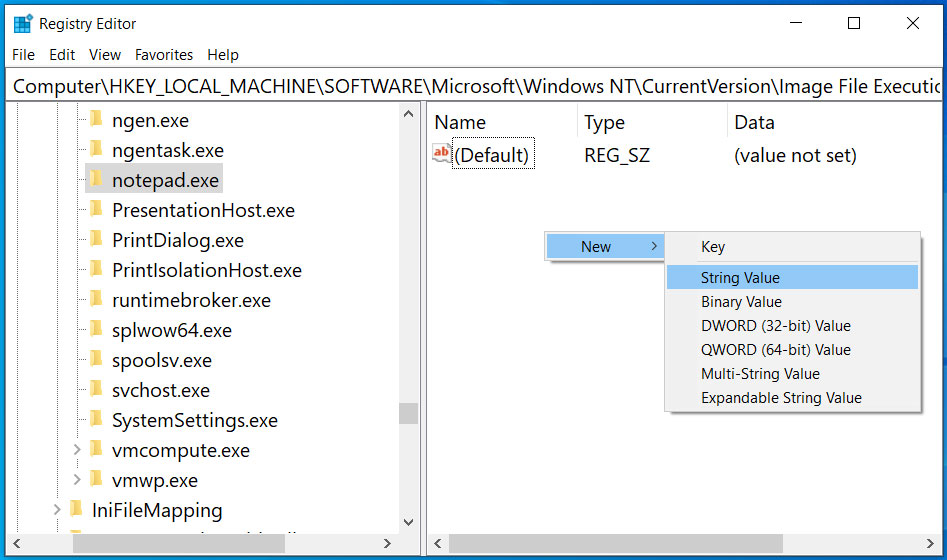Open the File menu
Image resolution: width=947 pixels, height=560 pixels.
coord(24,55)
